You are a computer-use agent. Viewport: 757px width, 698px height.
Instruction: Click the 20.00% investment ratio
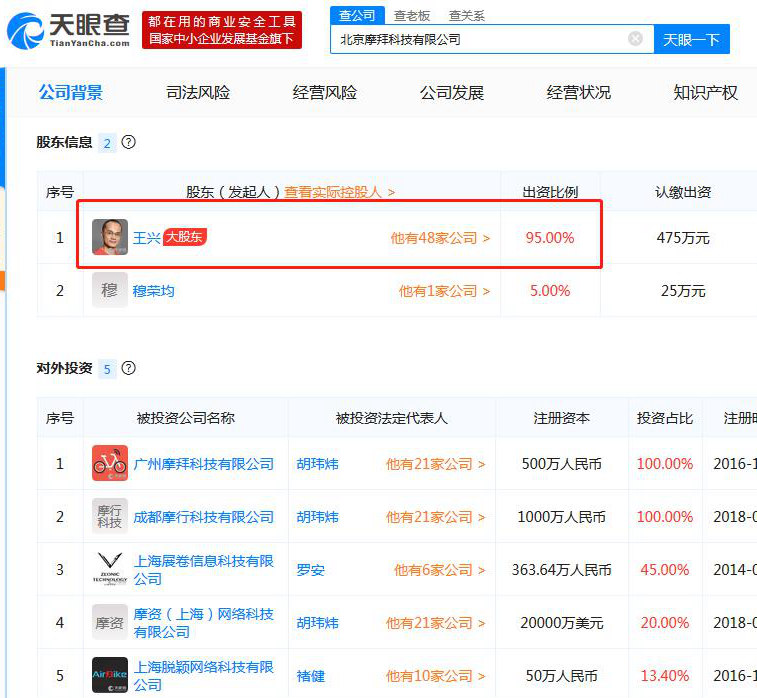(665, 623)
